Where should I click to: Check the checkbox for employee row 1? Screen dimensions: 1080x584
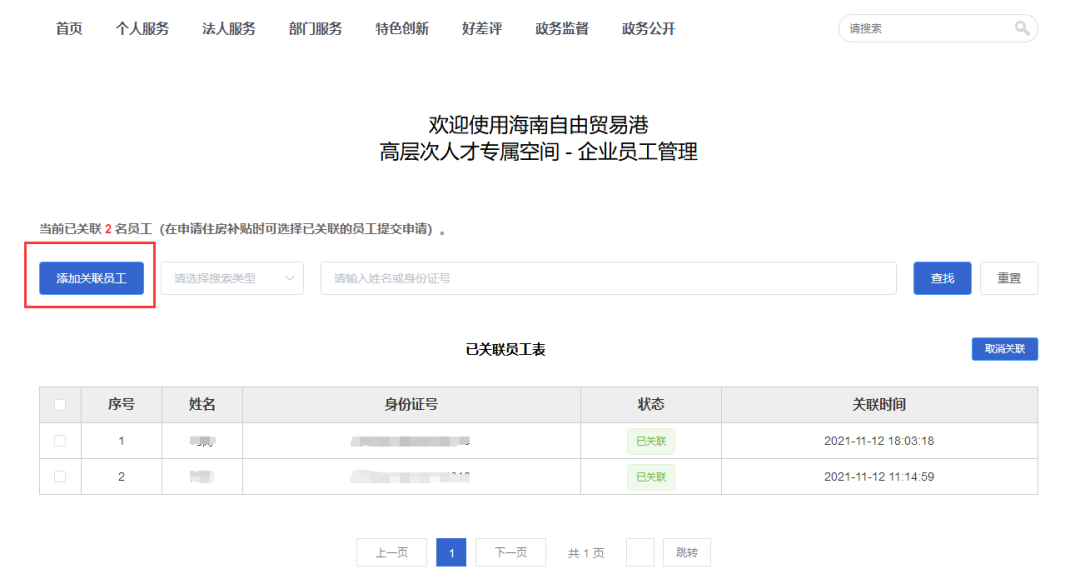pos(59,440)
